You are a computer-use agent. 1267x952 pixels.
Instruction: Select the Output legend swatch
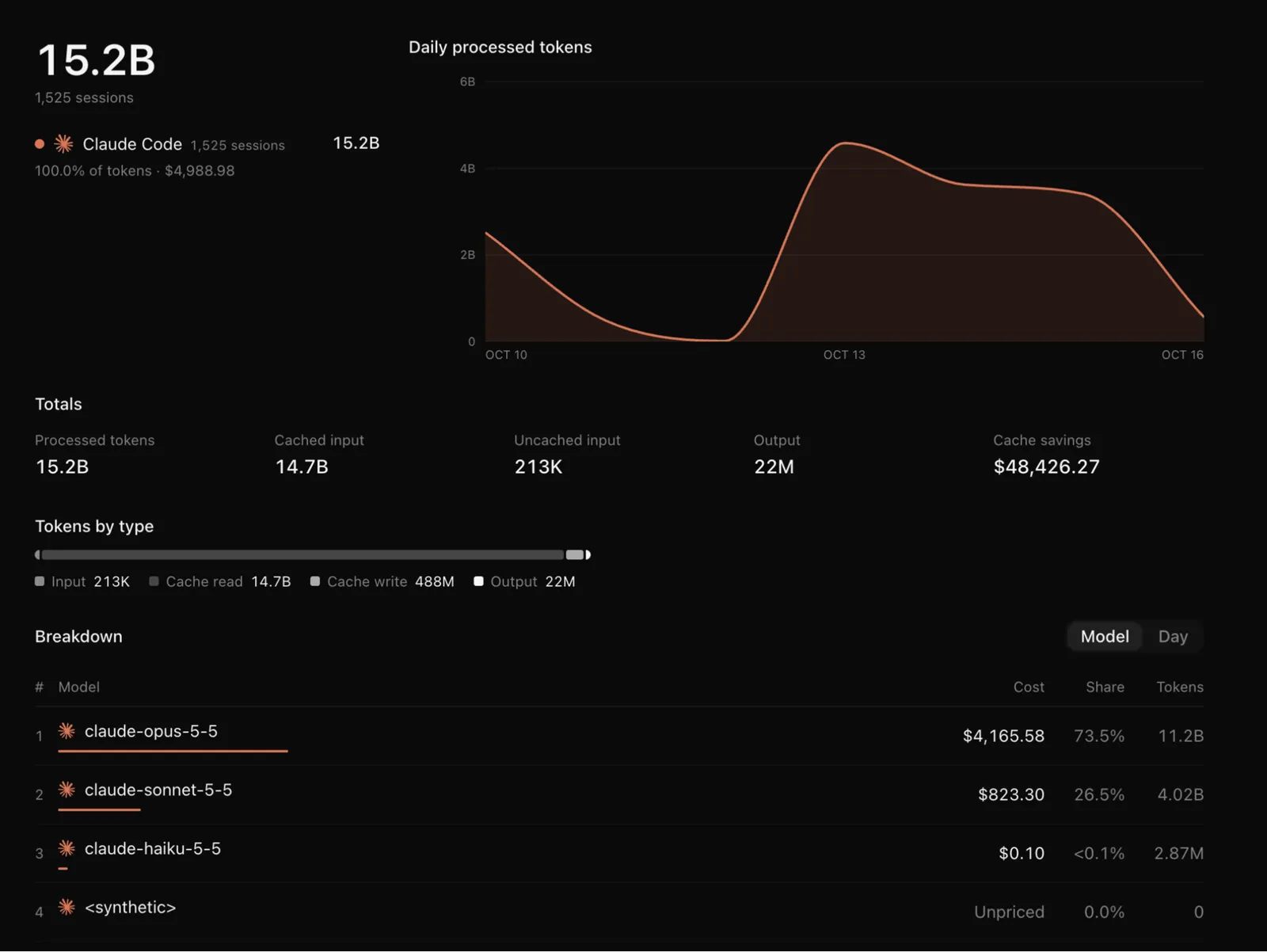click(x=478, y=581)
